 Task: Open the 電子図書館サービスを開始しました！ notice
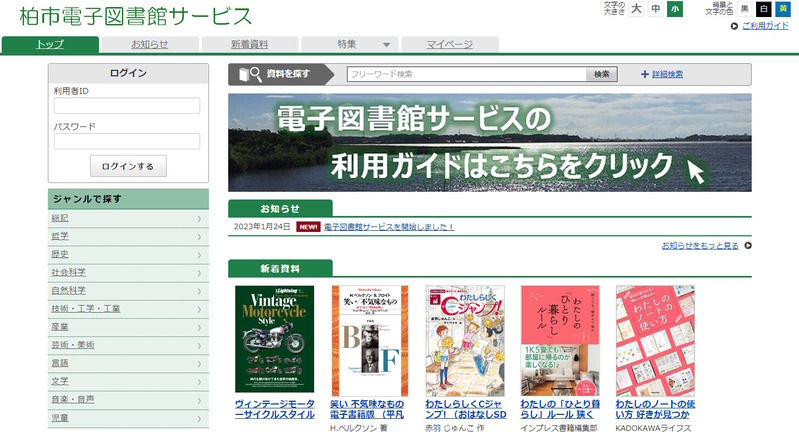point(389,227)
